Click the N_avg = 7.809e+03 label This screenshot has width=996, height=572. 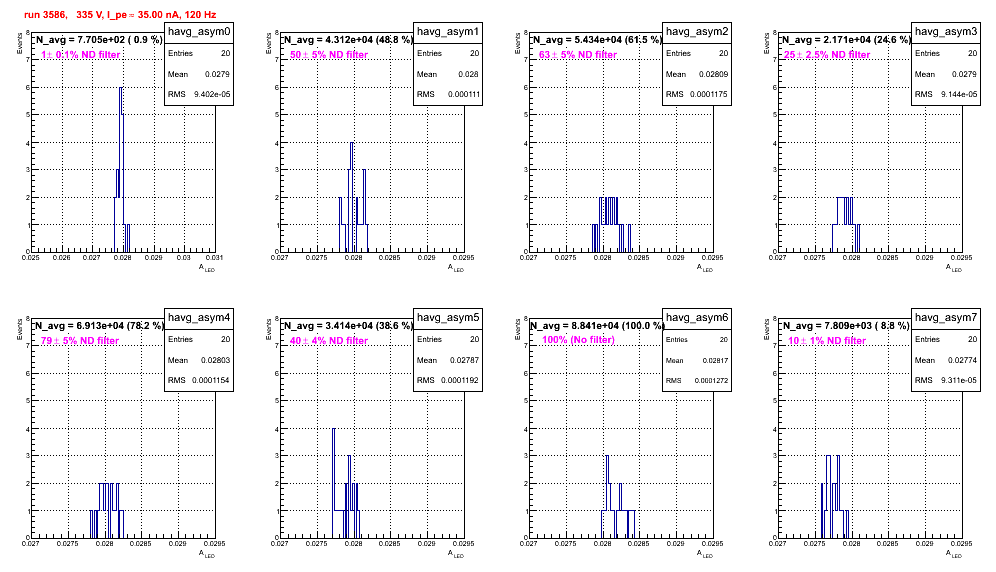(x=845, y=325)
